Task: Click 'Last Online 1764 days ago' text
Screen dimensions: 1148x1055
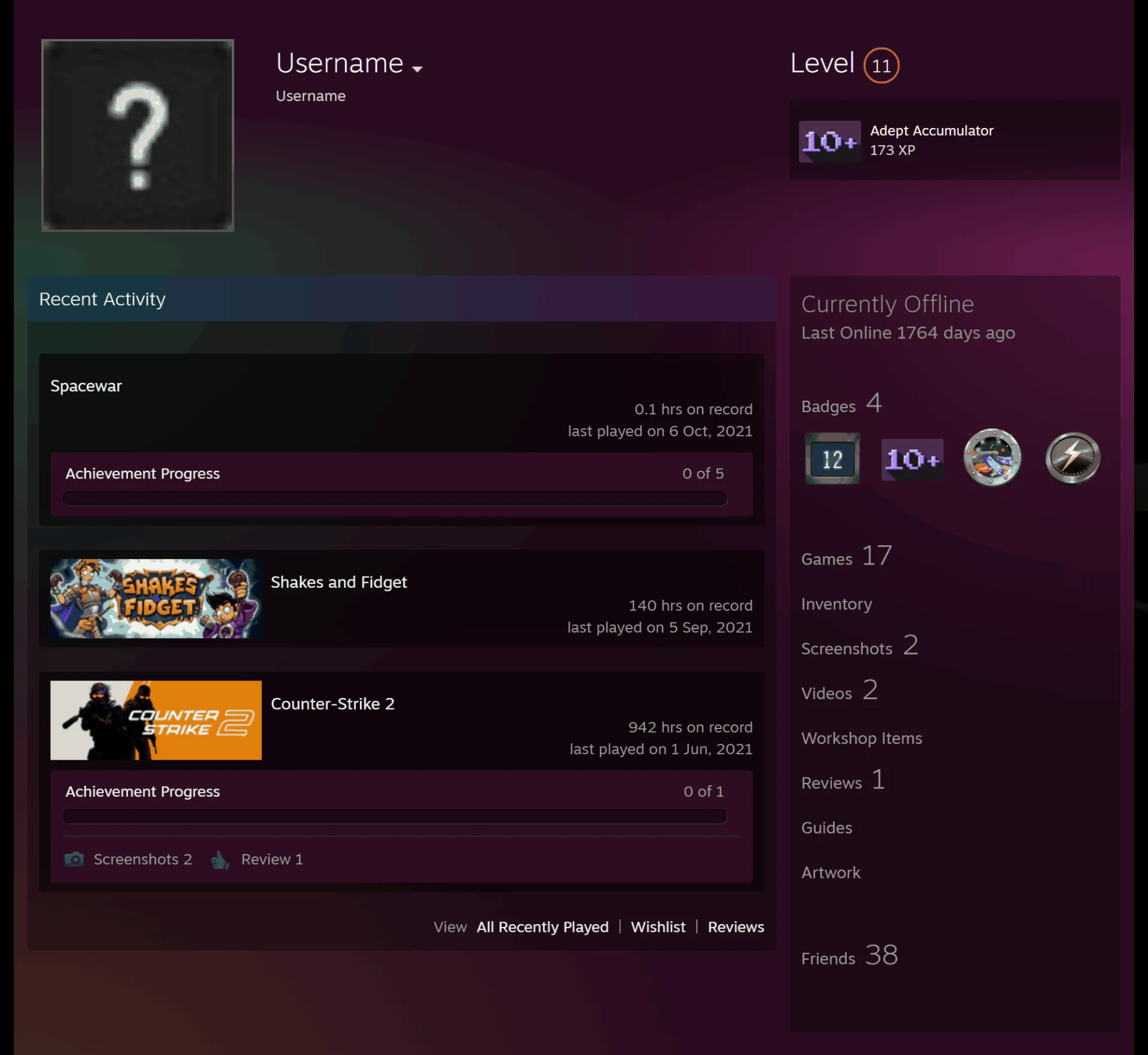Action: point(908,333)
